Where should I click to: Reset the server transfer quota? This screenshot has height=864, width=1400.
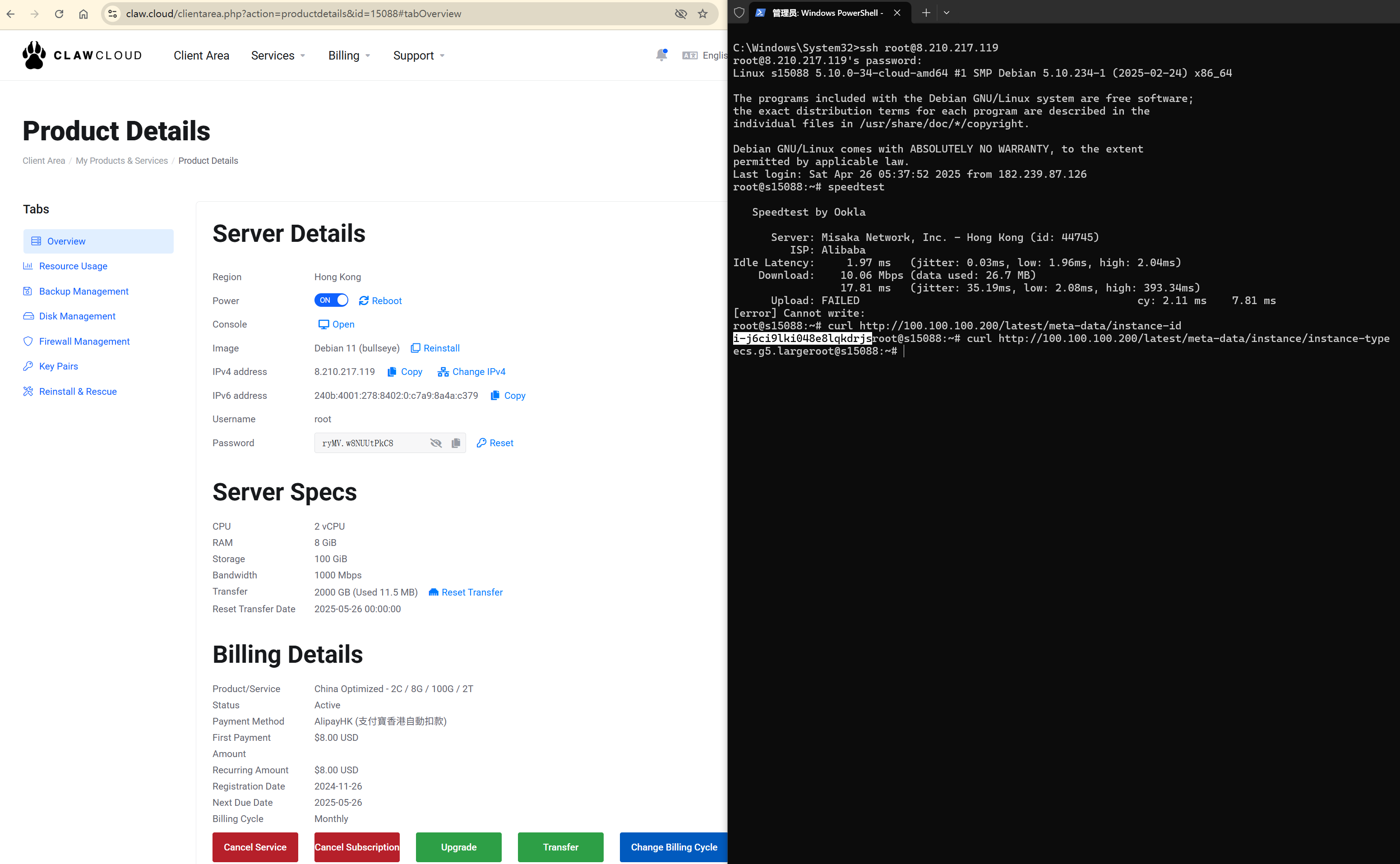click(x=465, y=592)
